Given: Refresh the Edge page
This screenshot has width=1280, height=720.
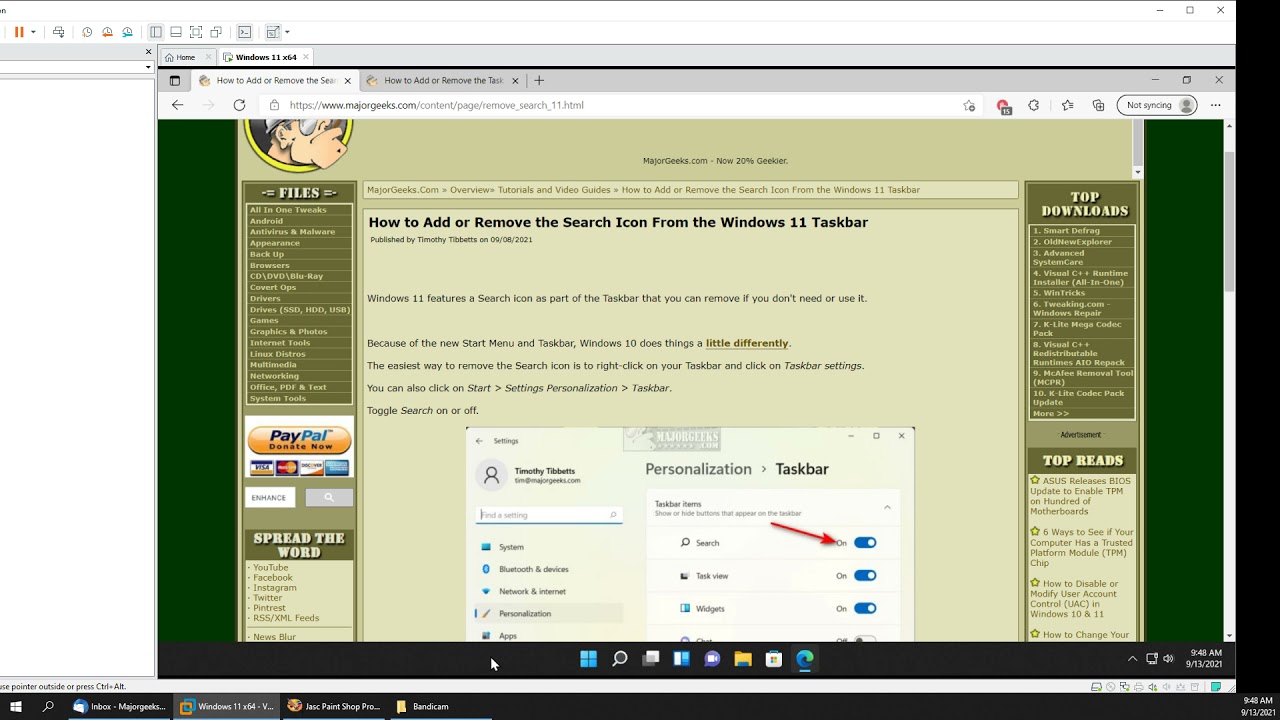Looking at the screenshot, I should [x=239, y=105].
